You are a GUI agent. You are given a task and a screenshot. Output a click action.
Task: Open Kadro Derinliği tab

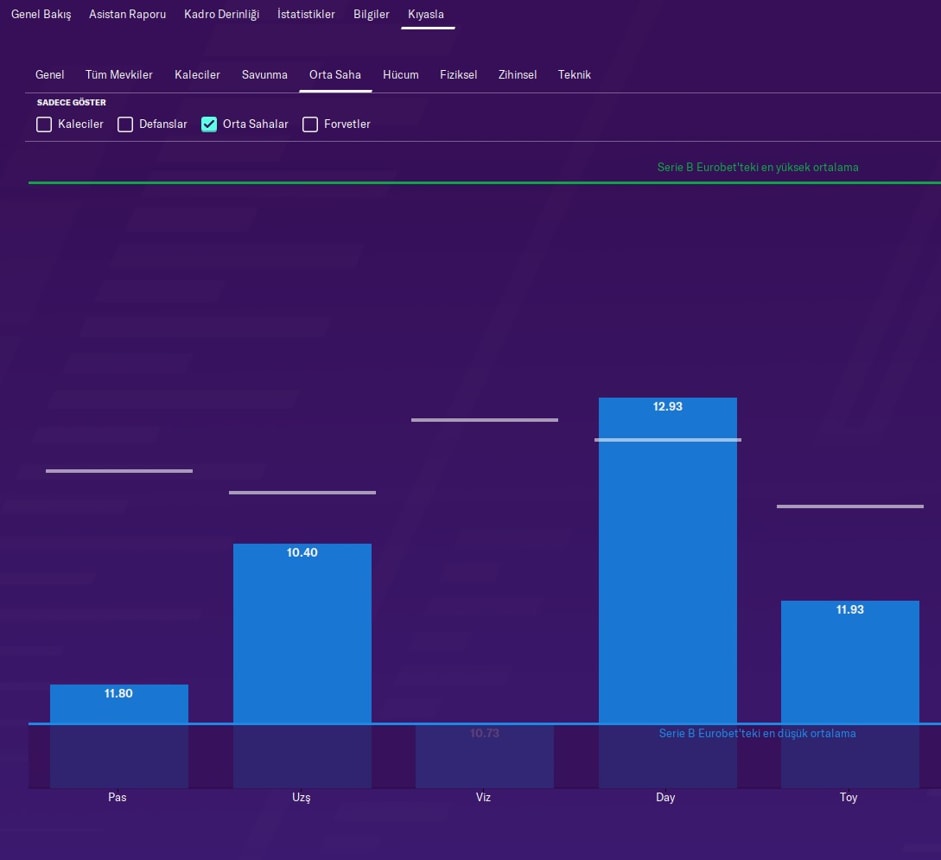pos(221,15)
